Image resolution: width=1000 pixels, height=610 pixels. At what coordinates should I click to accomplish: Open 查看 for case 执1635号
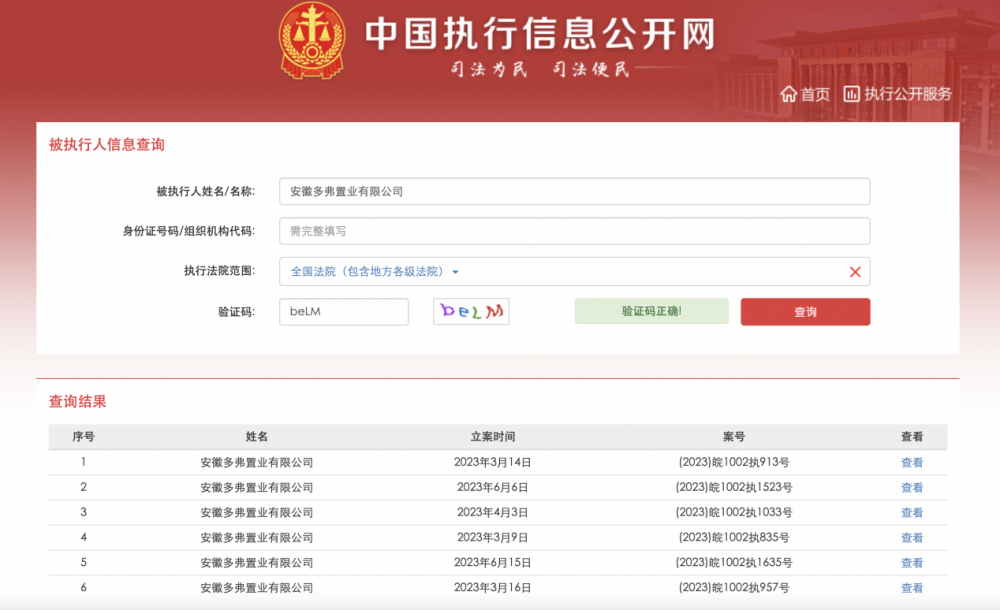(x=911, y=563)
